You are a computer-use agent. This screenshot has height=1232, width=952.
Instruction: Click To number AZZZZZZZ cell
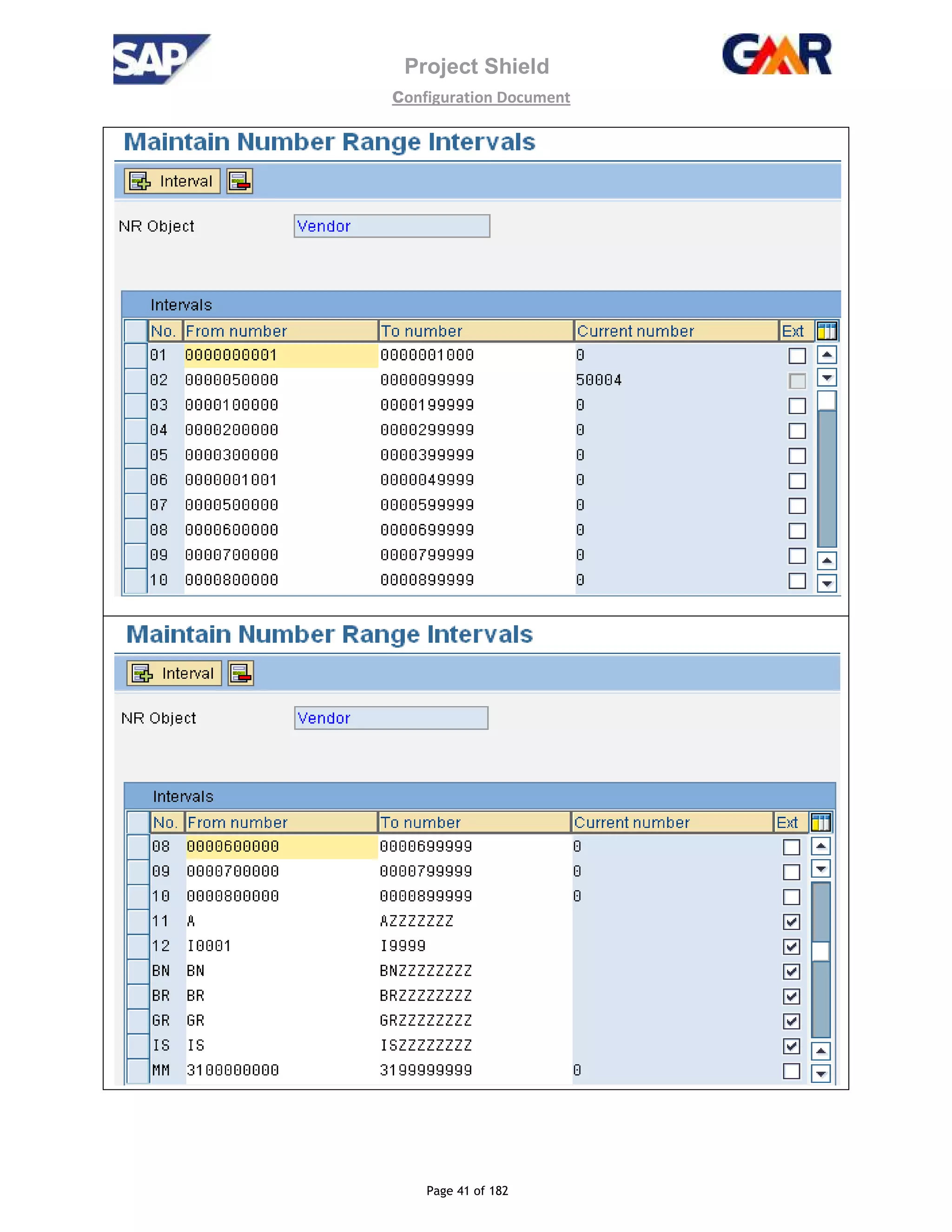click(x=475, y=922)
